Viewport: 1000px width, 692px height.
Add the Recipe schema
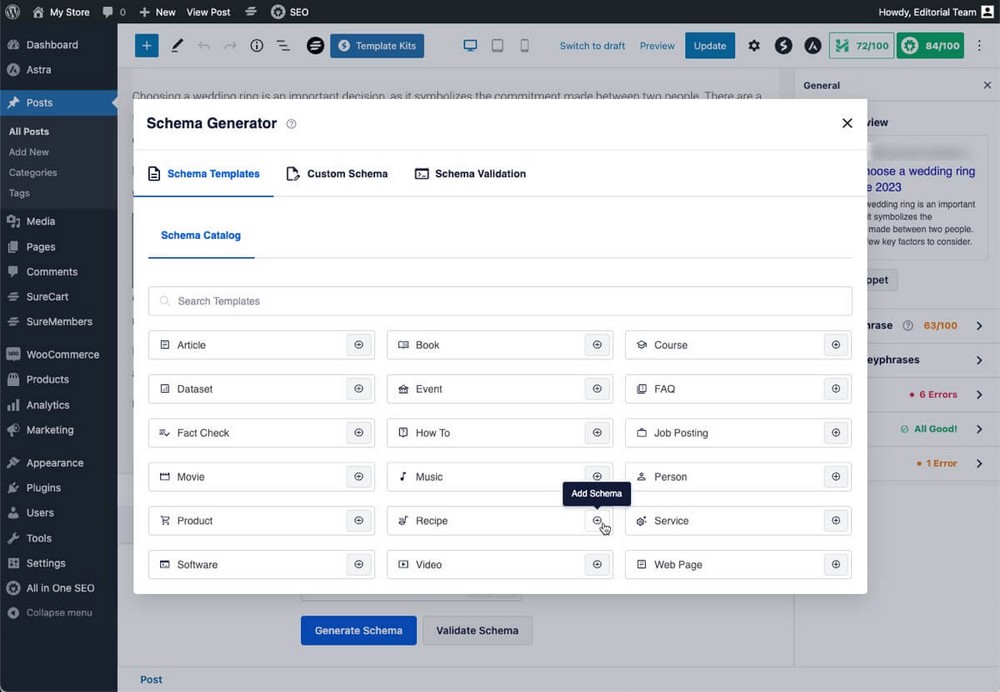pyautogui.click(x=597, y=521)
